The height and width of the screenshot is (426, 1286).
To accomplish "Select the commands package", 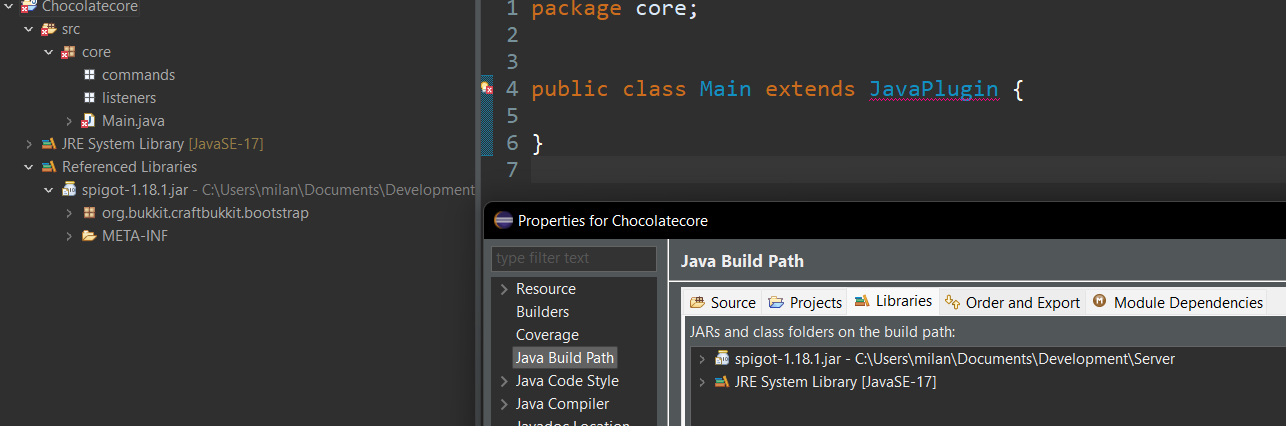I will (138, 75).
